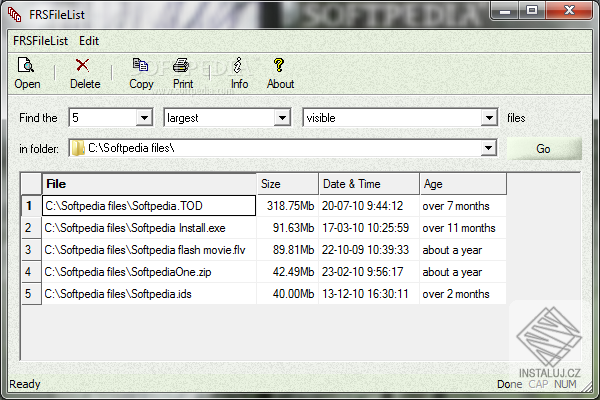Viewport: 600px width, 400px height.
Task: Sort by the Size column header
Action: (x=288, y=184)
